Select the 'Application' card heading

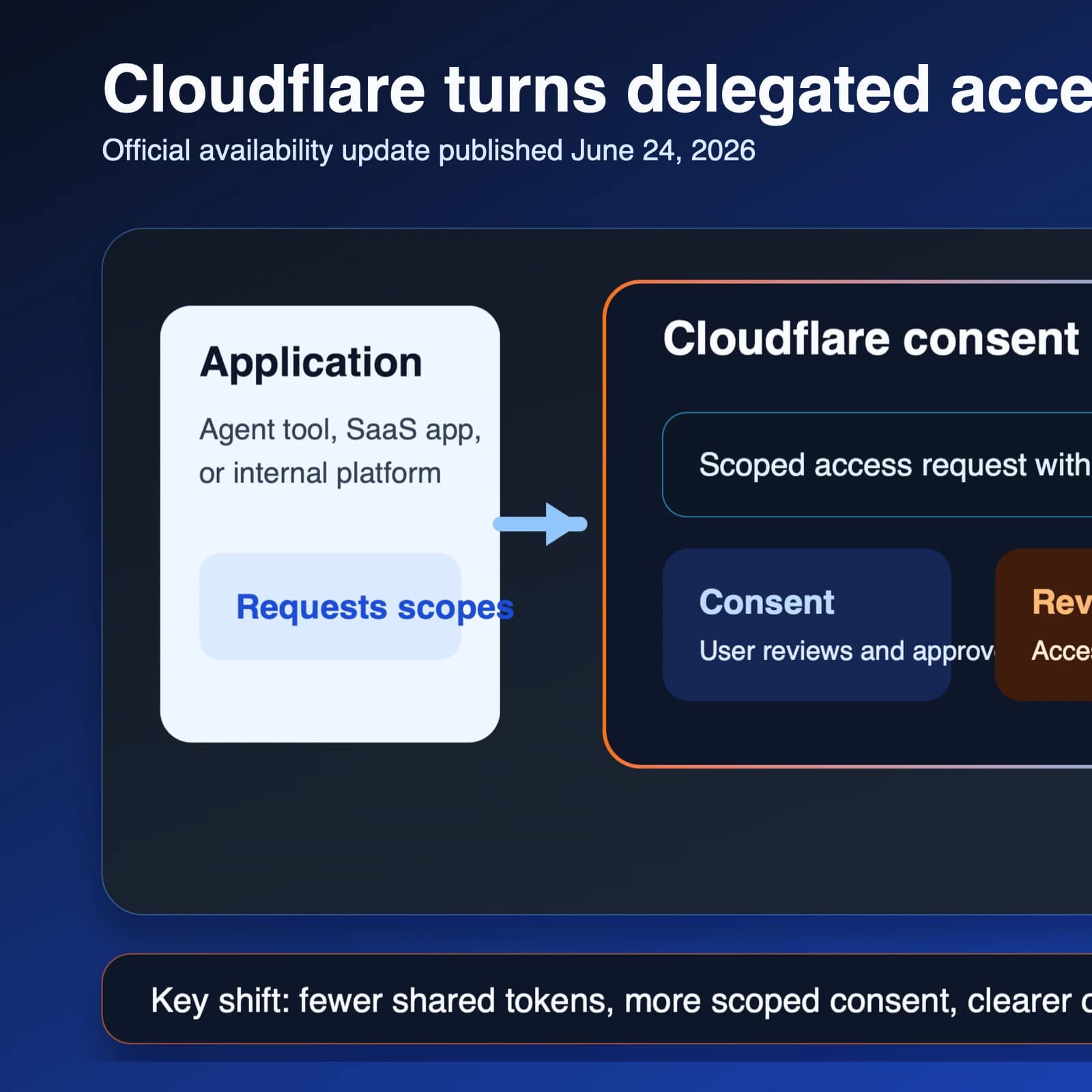tap(311, 362)
